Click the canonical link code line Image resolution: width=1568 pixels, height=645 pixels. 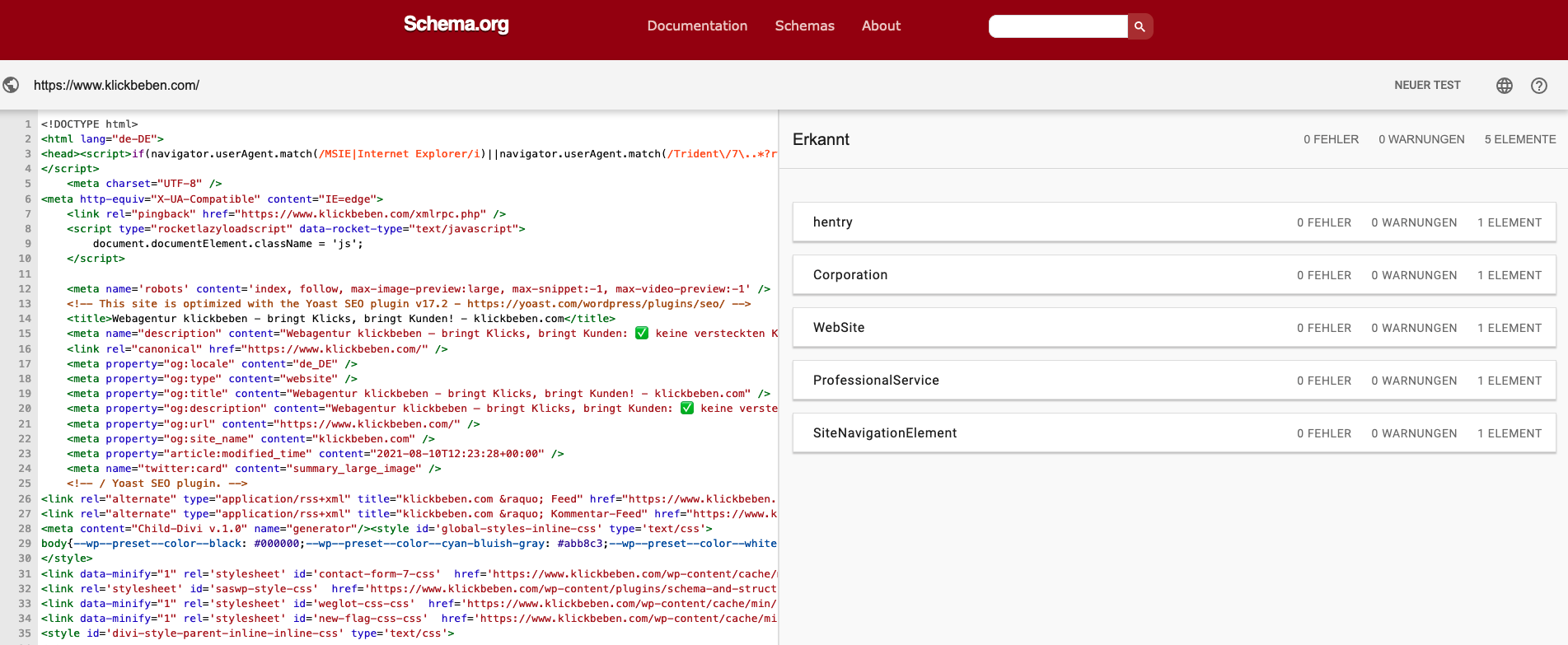pyautogui.click(x=257, y=349)
